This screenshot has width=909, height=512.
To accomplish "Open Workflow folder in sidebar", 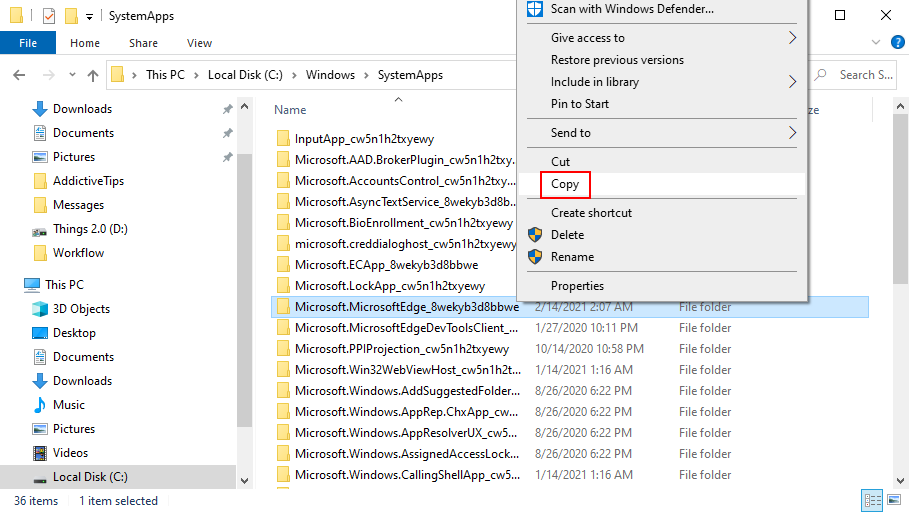I will coord(78,253).
